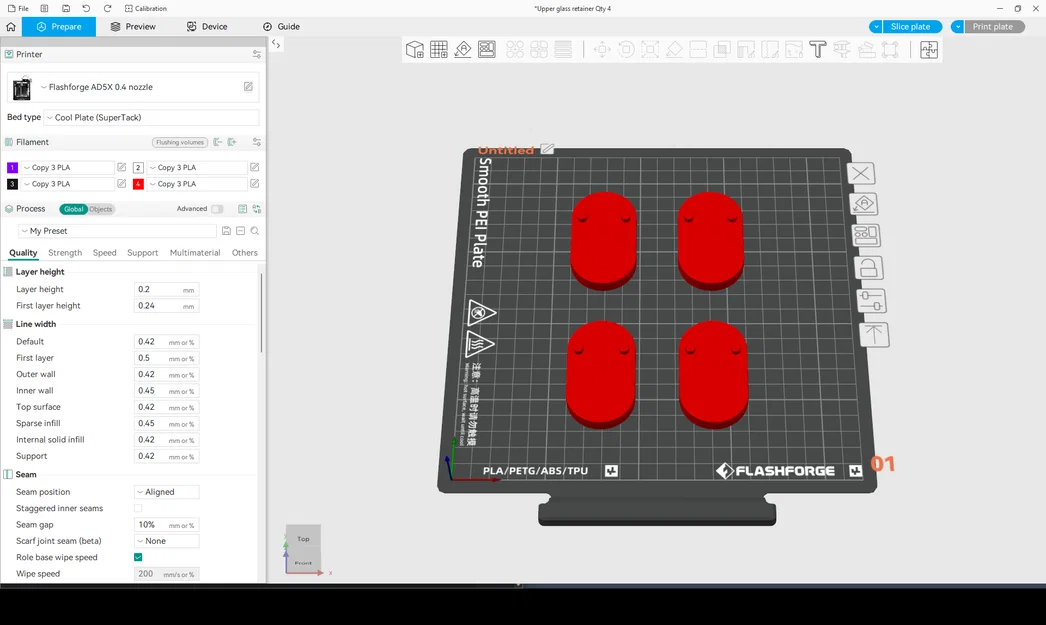The width and height of the screenshot is (1046, 625).
Task: Switch process scope to Objects
Action: pyautogui.click(x=101, y=209)
